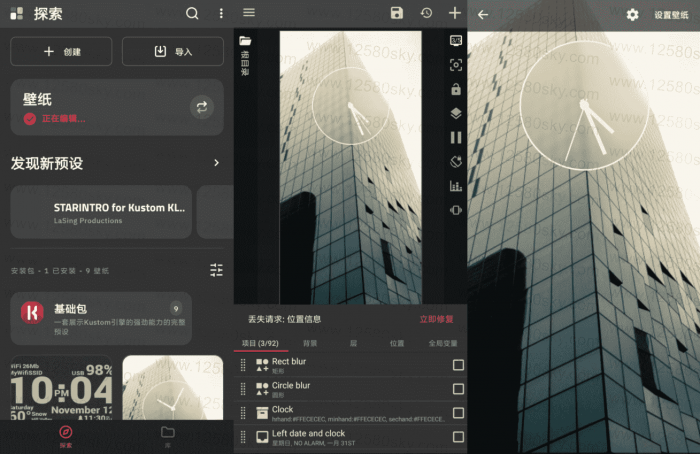
Task: Expand the discover new presets chevron
Action: click(x=216, y=163)
